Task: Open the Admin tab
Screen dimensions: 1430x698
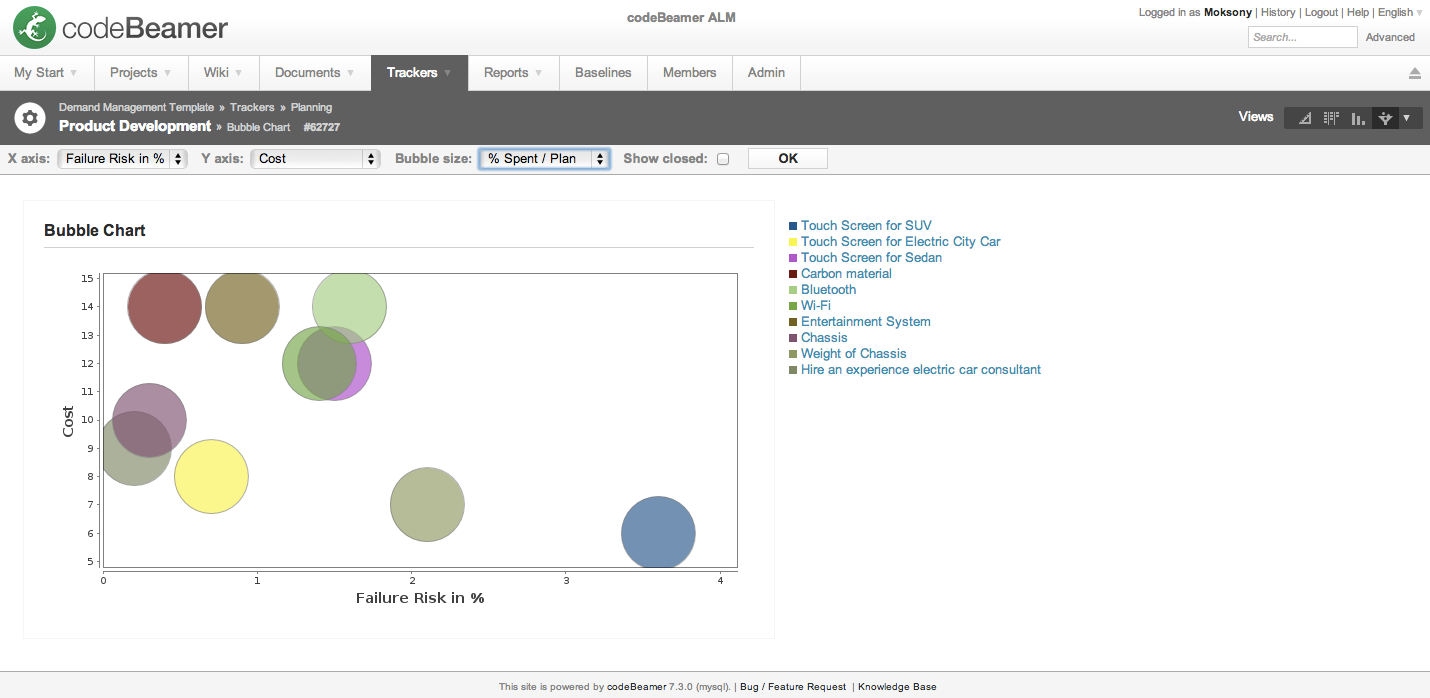Action: pos(767,73)
